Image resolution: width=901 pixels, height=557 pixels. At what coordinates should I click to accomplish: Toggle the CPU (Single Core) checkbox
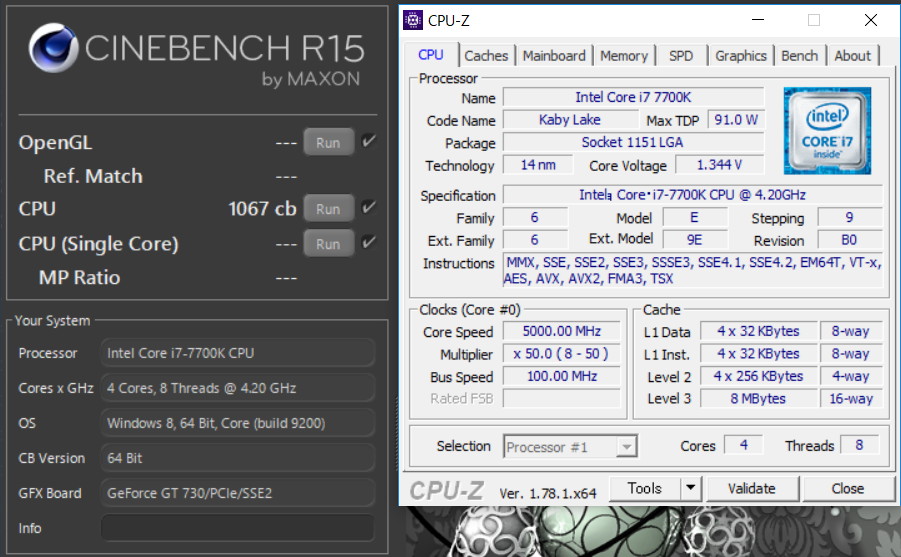click(368, 243)
